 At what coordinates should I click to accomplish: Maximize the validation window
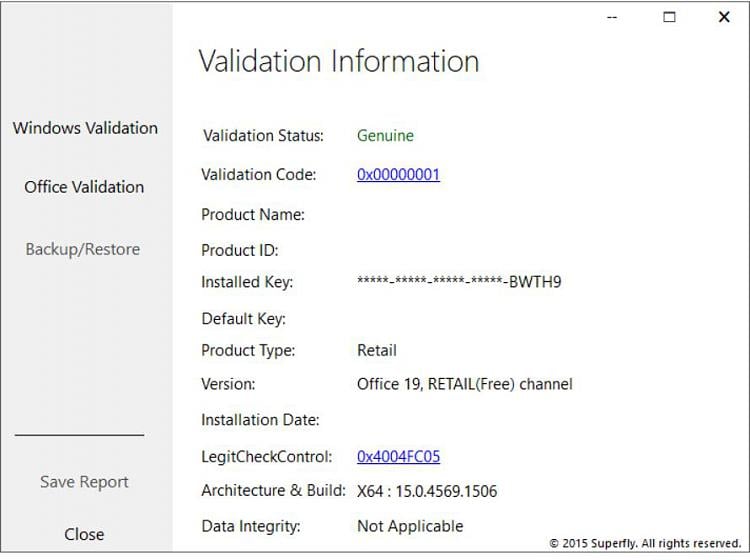point(669,17)
